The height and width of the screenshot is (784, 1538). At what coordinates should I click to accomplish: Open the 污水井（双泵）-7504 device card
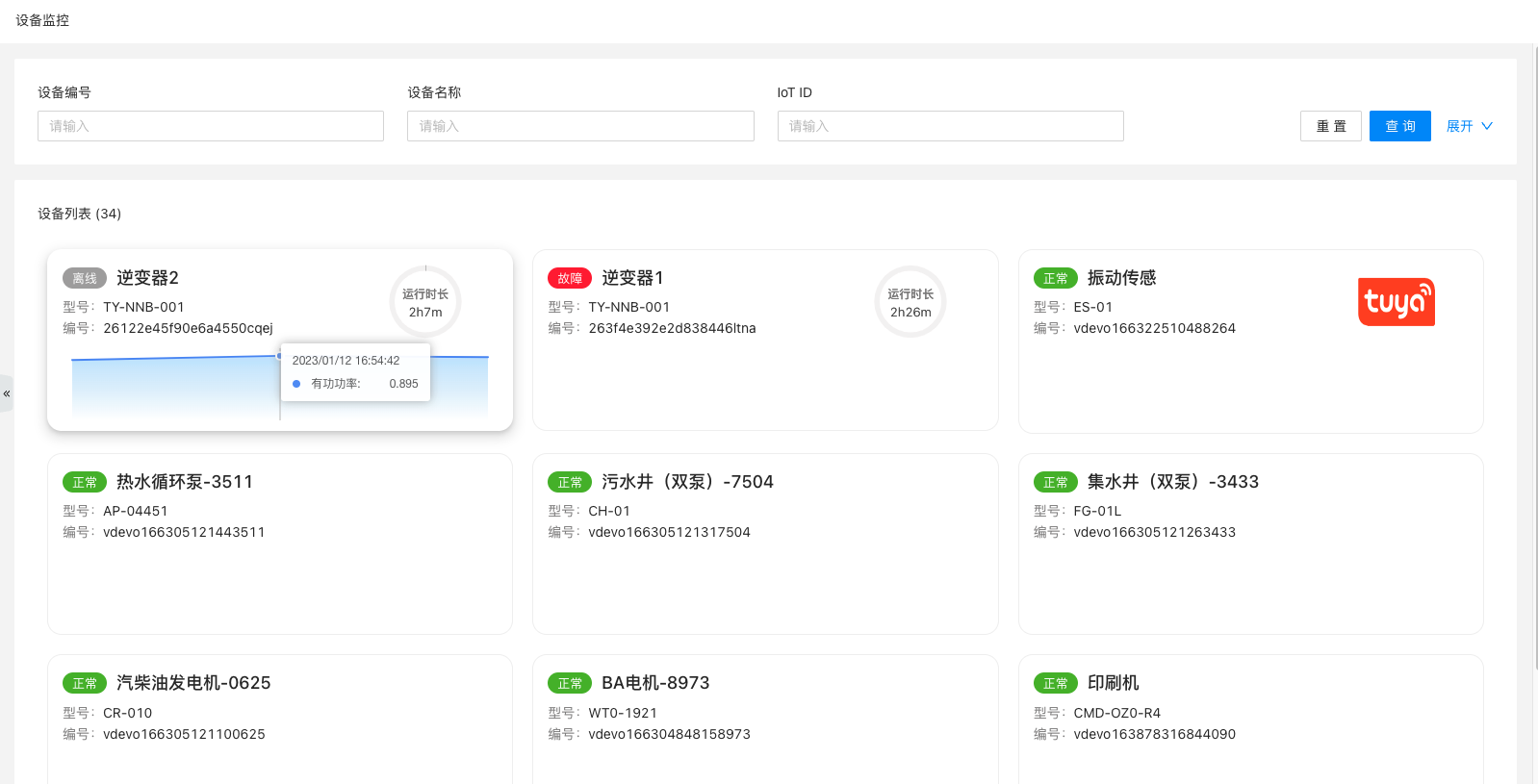764,544
